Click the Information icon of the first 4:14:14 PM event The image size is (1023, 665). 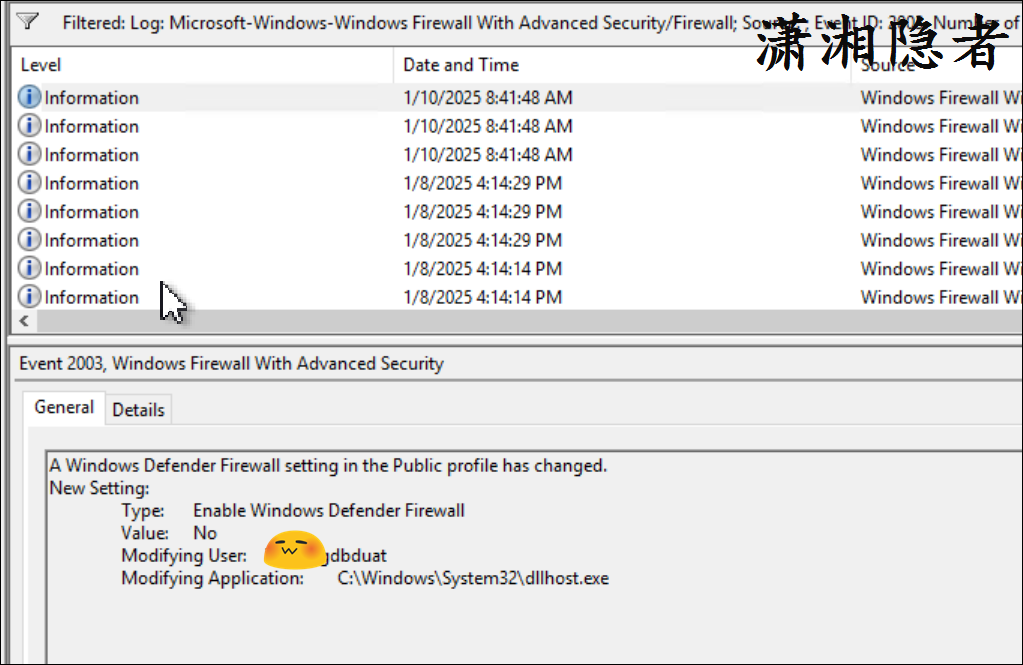tap(30, 269)
